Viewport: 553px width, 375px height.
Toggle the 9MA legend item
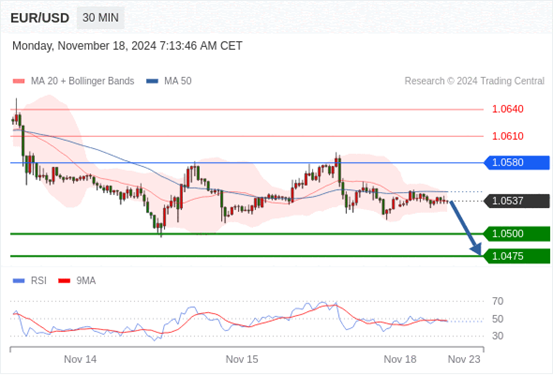point(77,281)
